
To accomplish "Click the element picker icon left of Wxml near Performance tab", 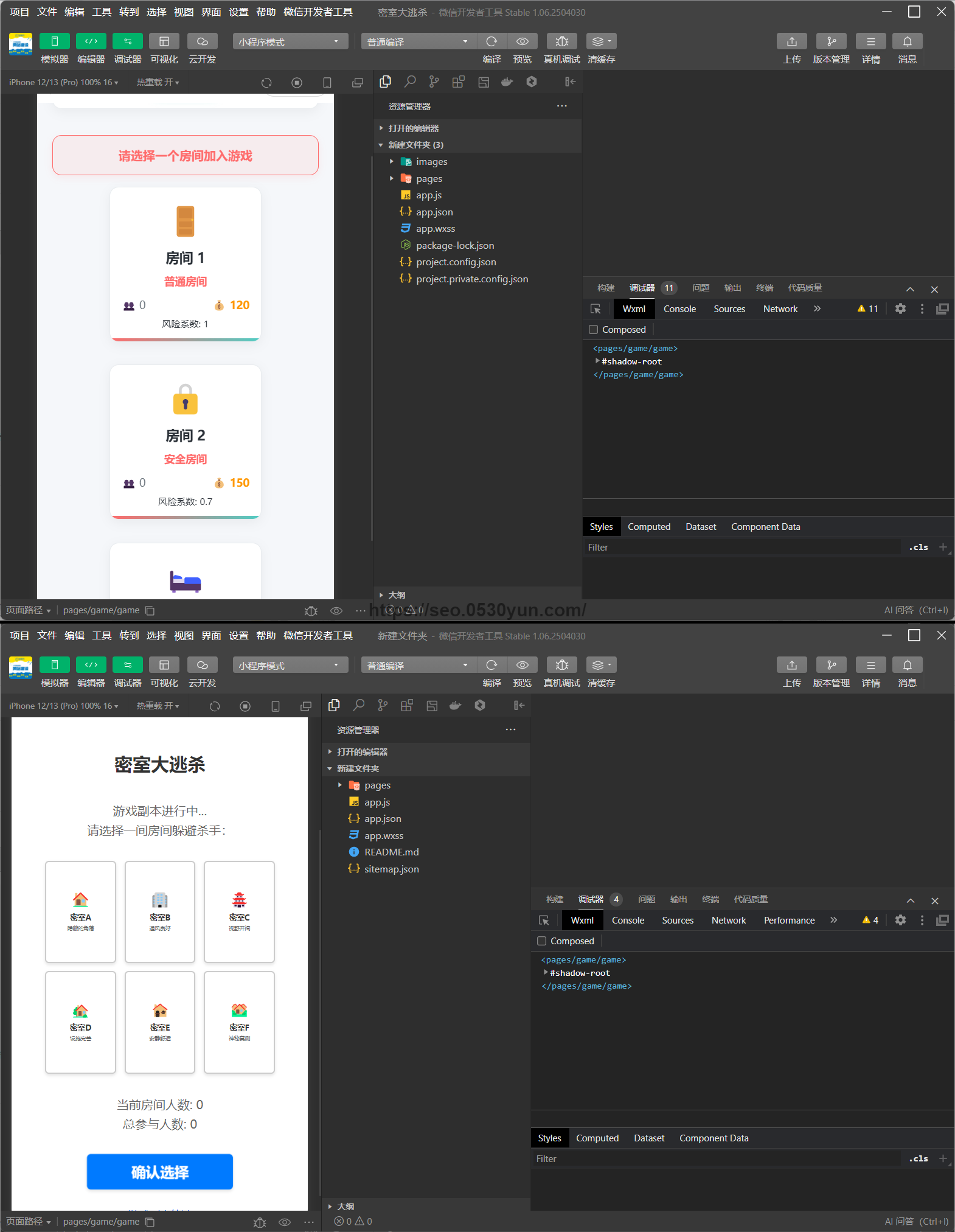I will [544, 921].
